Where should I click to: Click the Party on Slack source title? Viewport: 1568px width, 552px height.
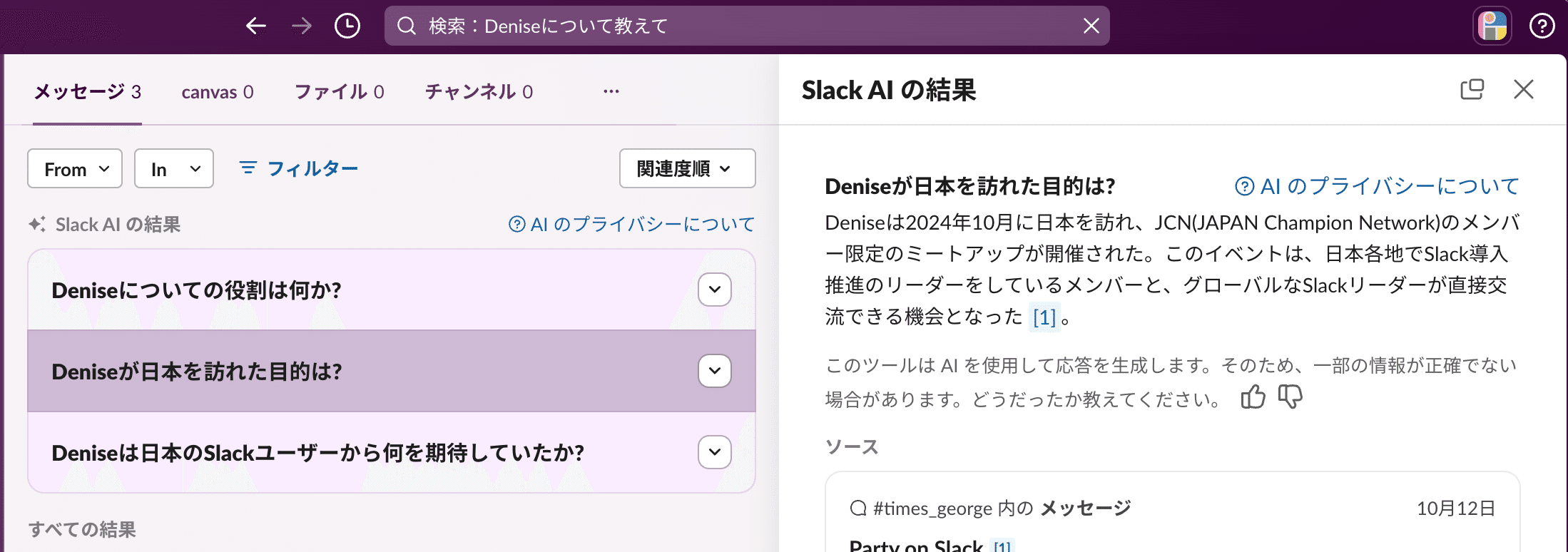point(916,545)
